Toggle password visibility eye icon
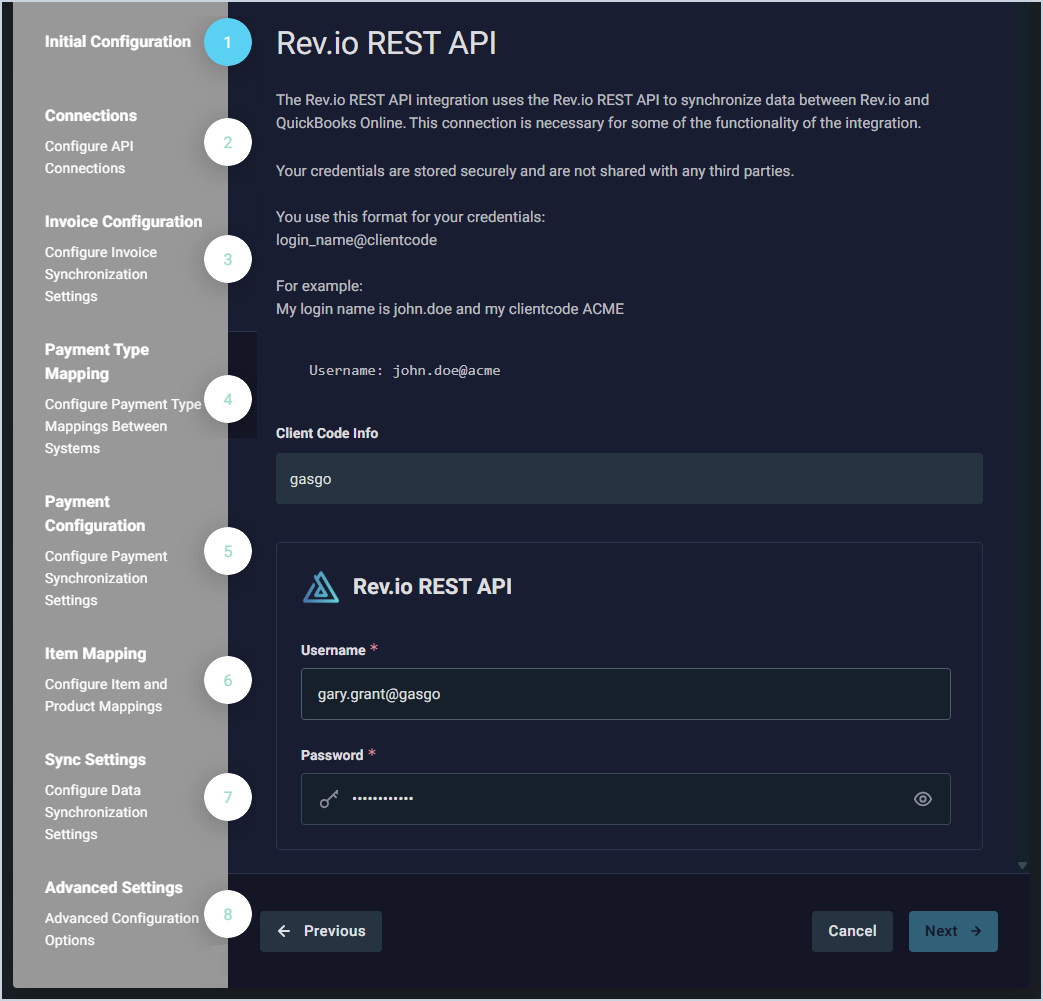Image resolution: width=1043 pixels, height=1001 pixels. click(x=923, y=799)
